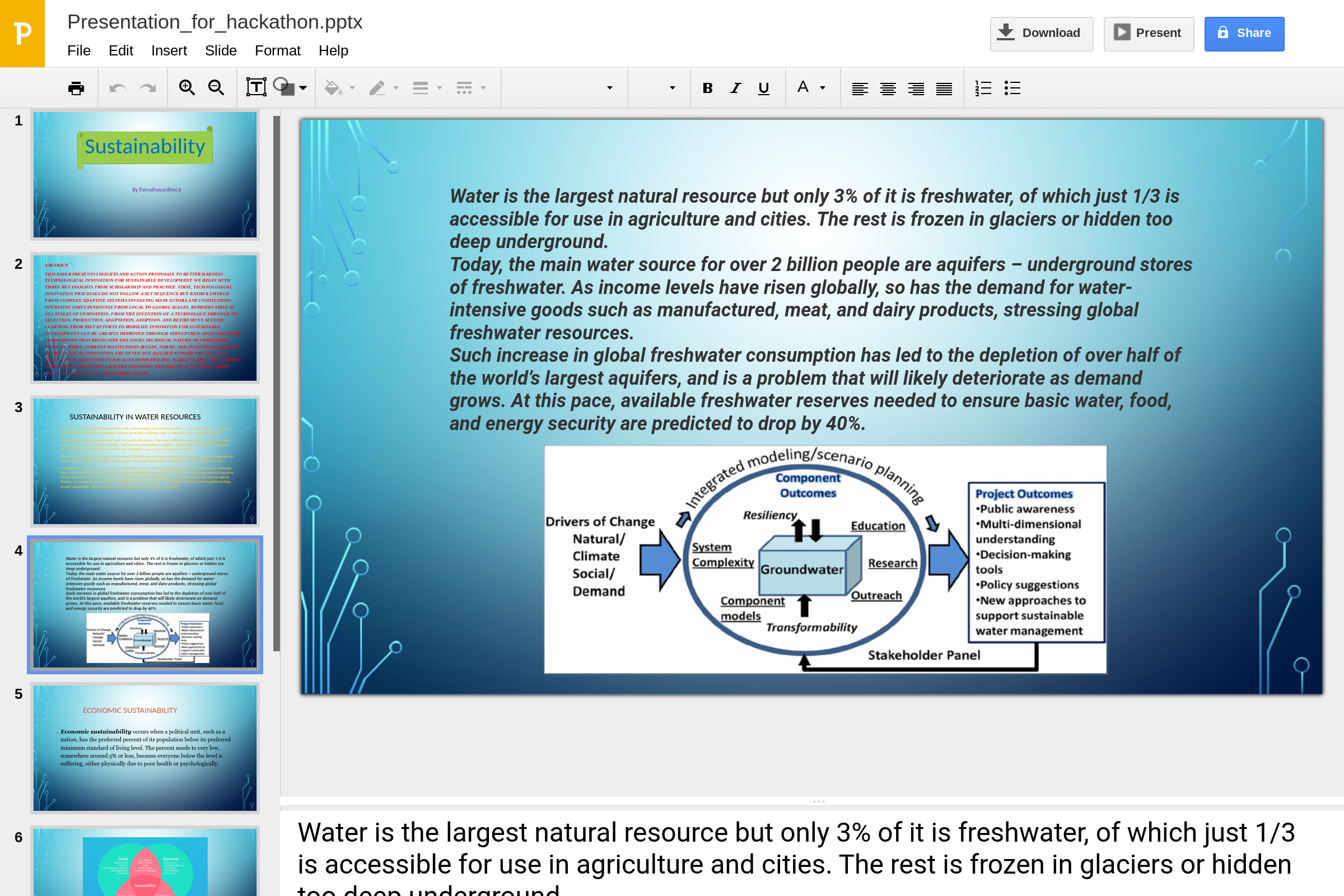Select the Economic Sustainability slide thumbnail
The height and width of the screenshot is (896, 1344).
click(x=144, y=748)
